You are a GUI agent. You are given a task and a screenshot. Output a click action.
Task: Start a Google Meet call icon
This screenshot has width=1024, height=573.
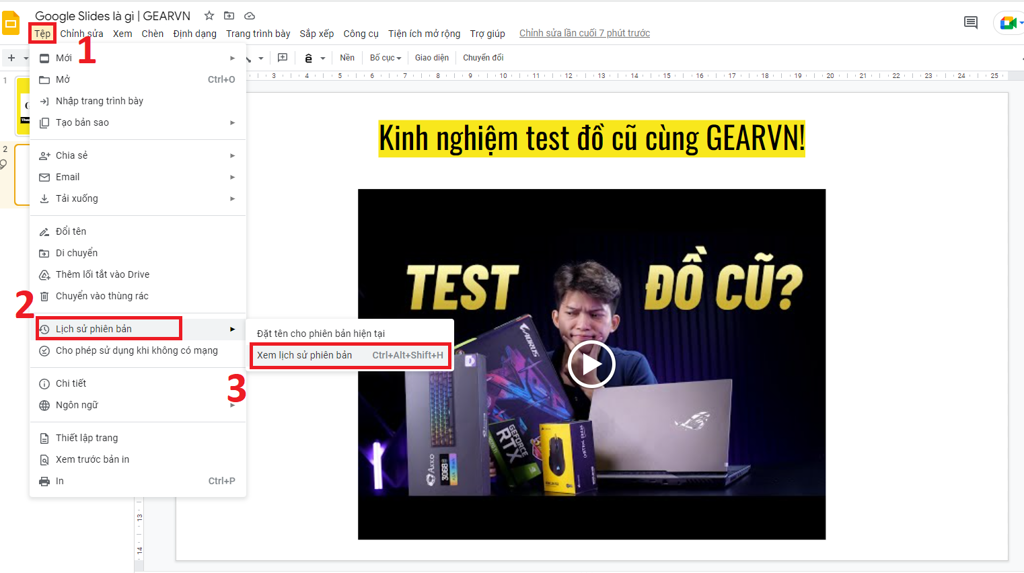pyautogui.click(x=1009, y=23)
